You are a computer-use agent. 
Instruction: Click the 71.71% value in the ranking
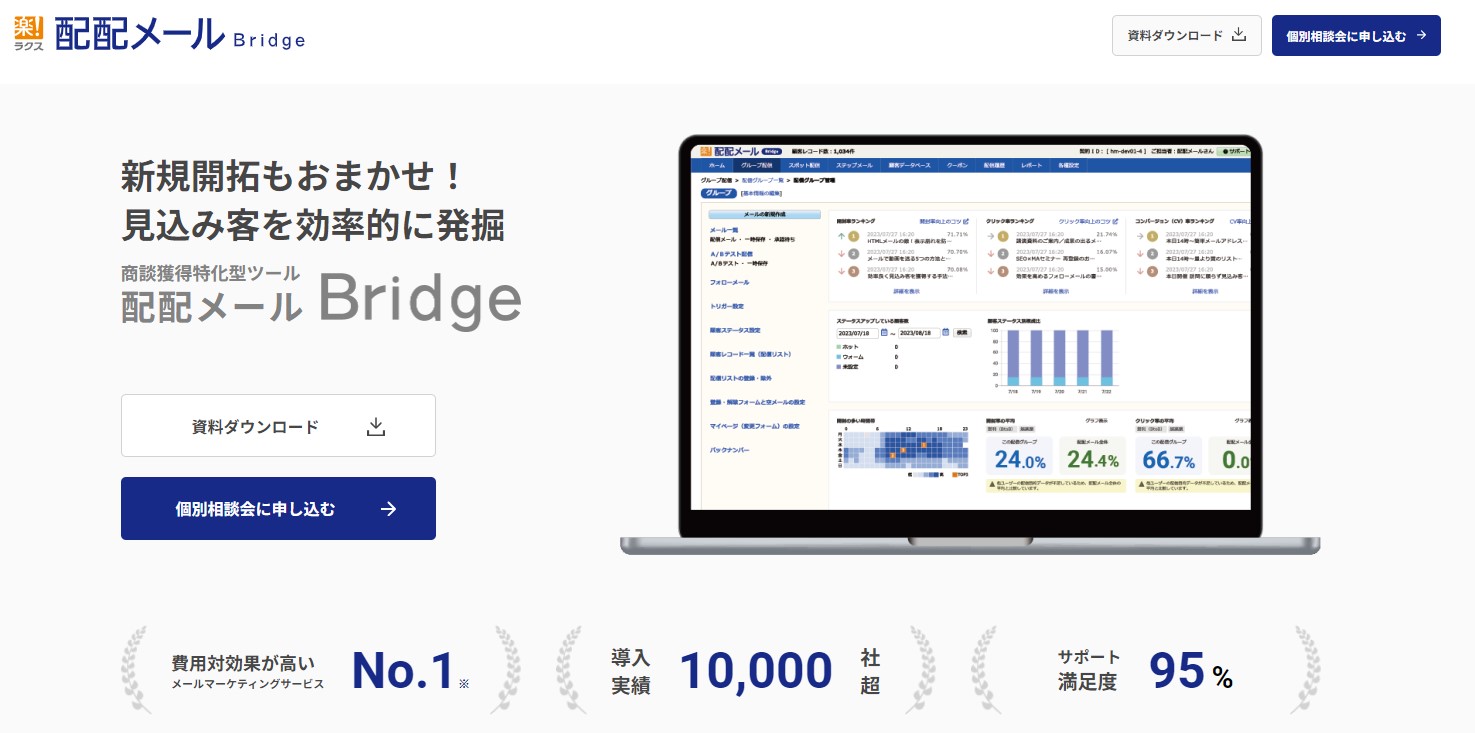tap(958, 233)
